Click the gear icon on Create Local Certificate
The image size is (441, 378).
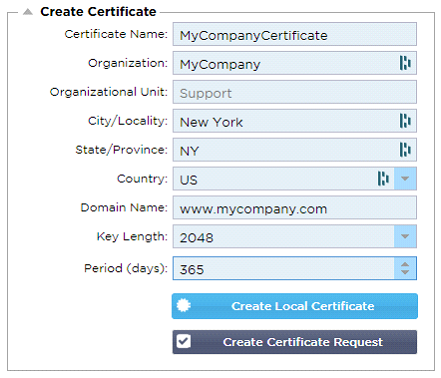click(184, 305)
